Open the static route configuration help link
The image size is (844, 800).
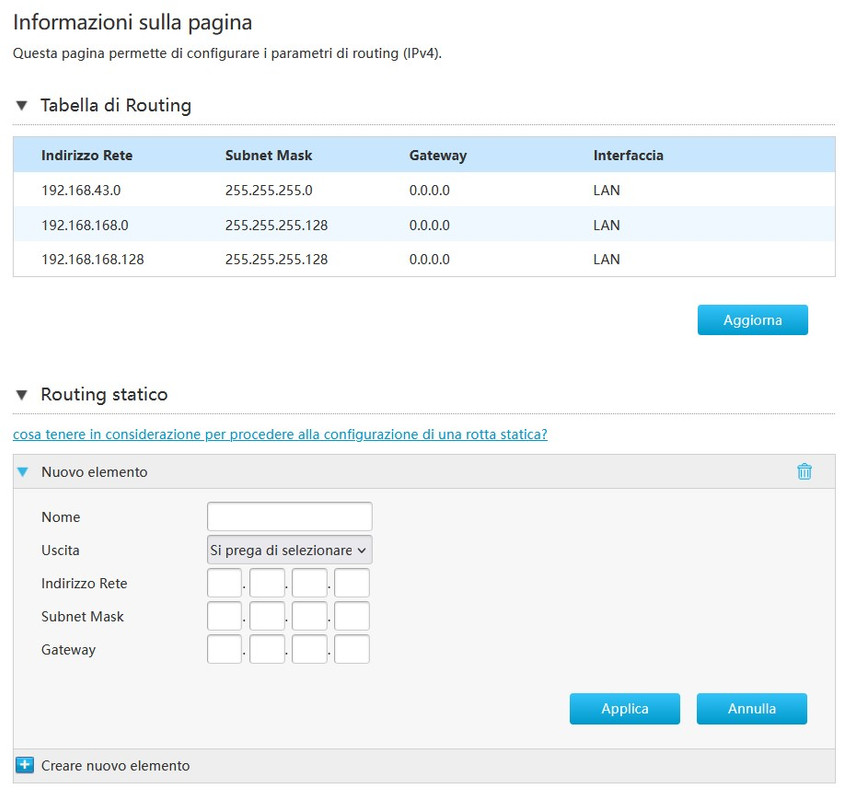[280, 434]
